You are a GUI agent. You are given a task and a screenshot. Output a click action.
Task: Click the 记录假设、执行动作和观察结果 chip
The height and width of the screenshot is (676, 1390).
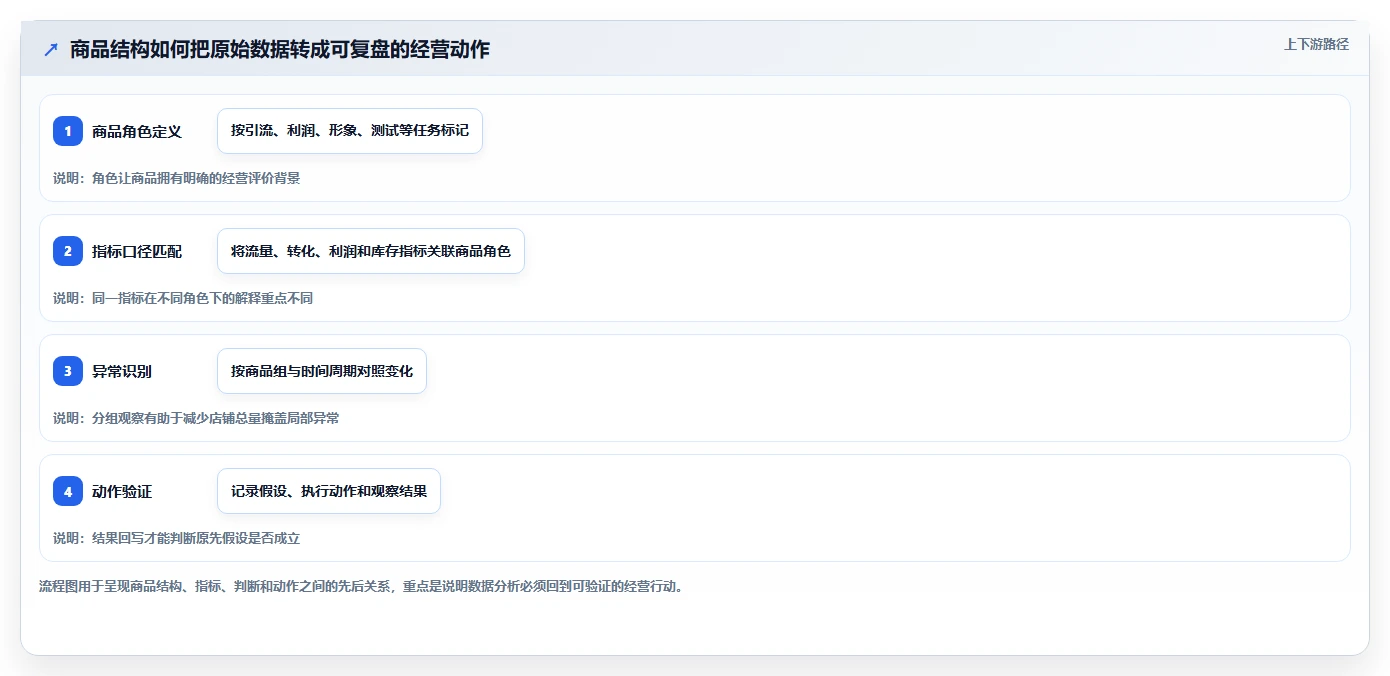click(x=329, y=491)
